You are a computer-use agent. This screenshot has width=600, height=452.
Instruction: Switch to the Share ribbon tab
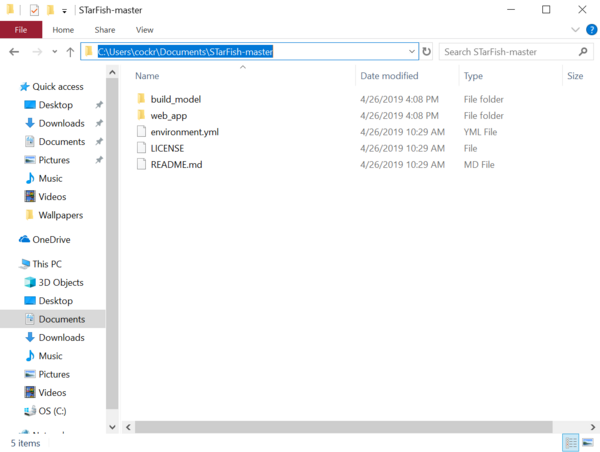105,30
